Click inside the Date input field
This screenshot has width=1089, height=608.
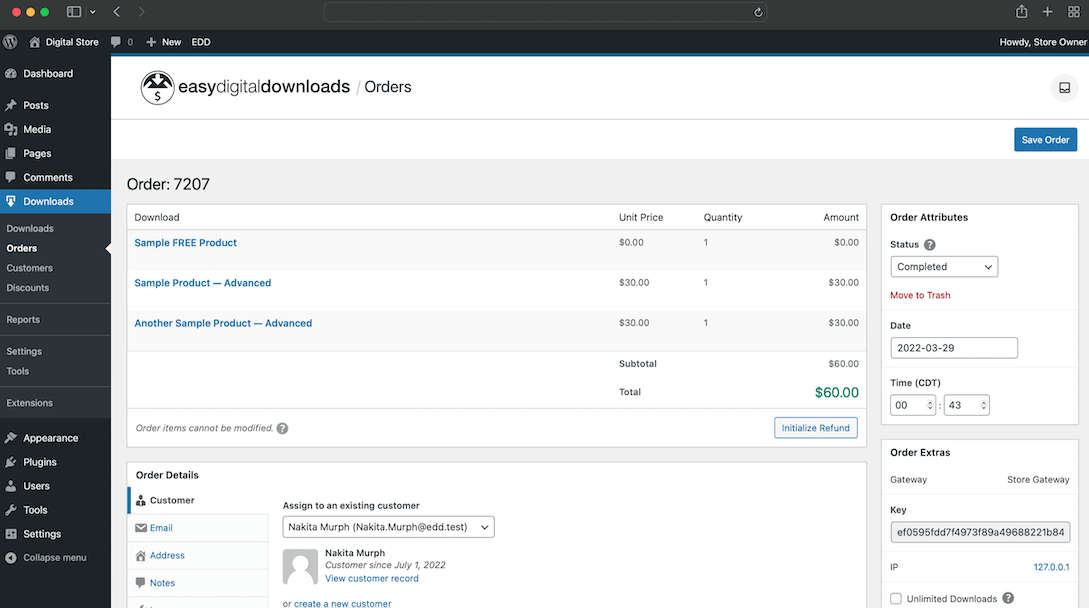click(953, 347)
